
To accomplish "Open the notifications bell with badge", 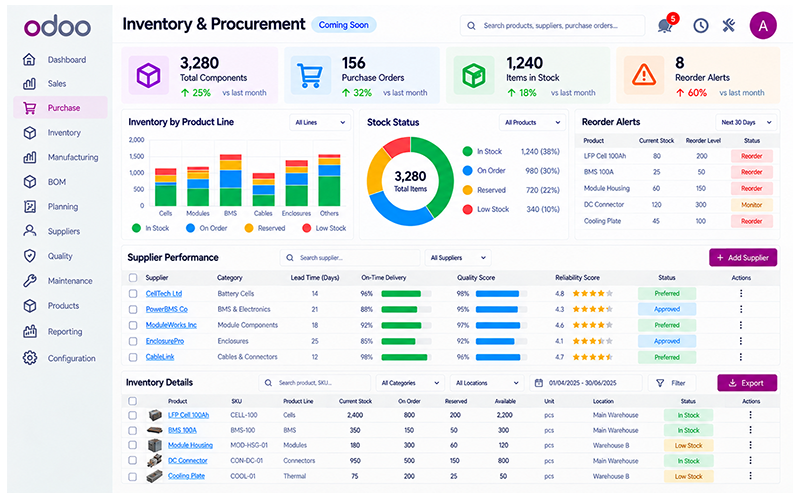I will 667,24.
